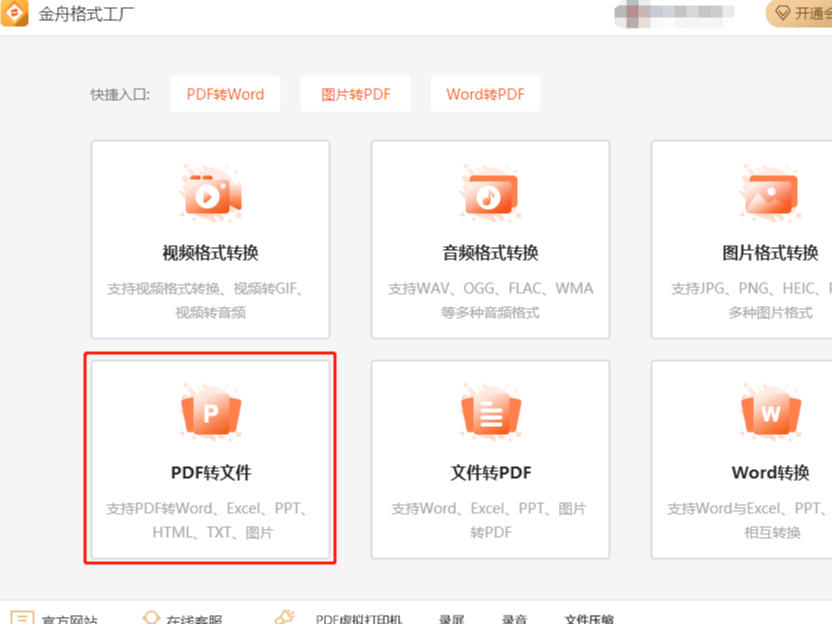Select the 音频格式转换 card title
This screenshot has height=624, width=832.
[491, 253]
